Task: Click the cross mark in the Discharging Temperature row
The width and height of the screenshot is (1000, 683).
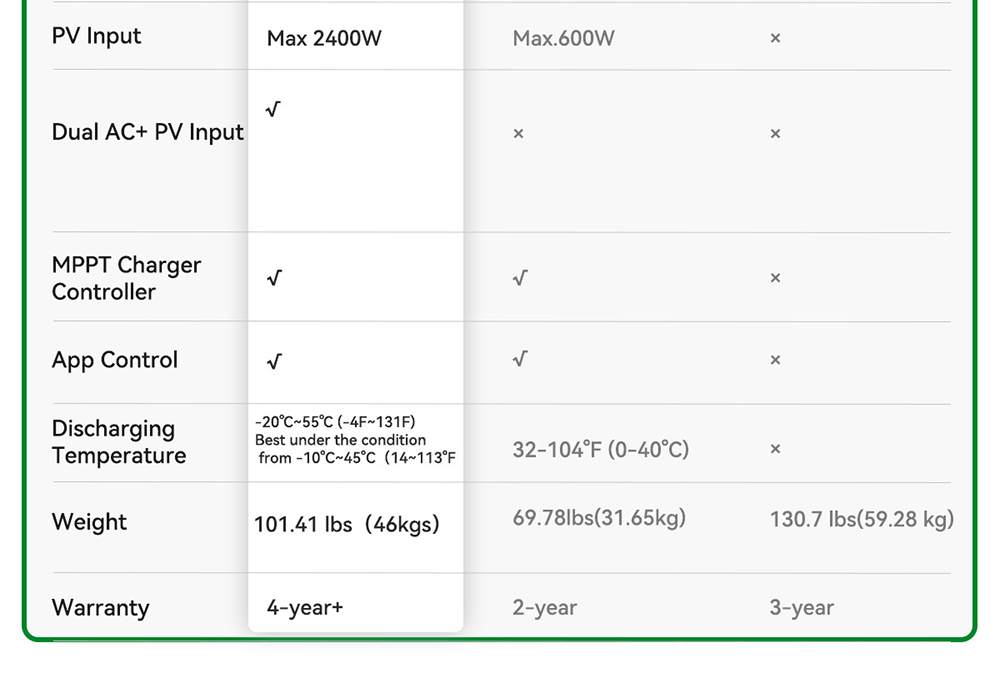Action: point(775,449)
